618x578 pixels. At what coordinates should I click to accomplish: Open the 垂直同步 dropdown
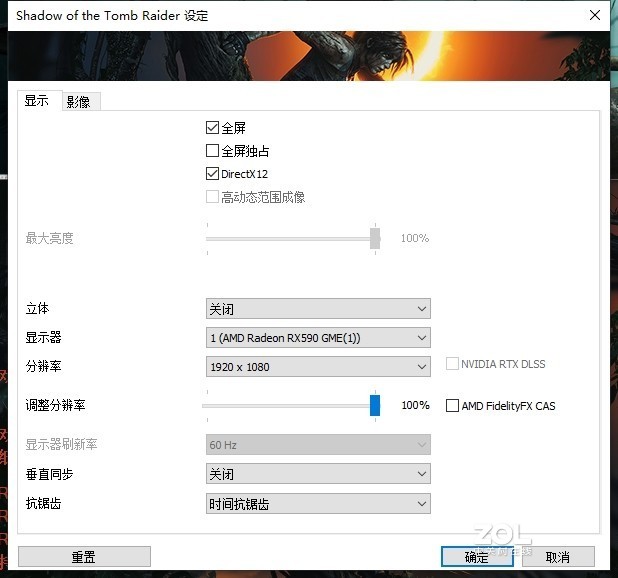(x=318, y=474)
